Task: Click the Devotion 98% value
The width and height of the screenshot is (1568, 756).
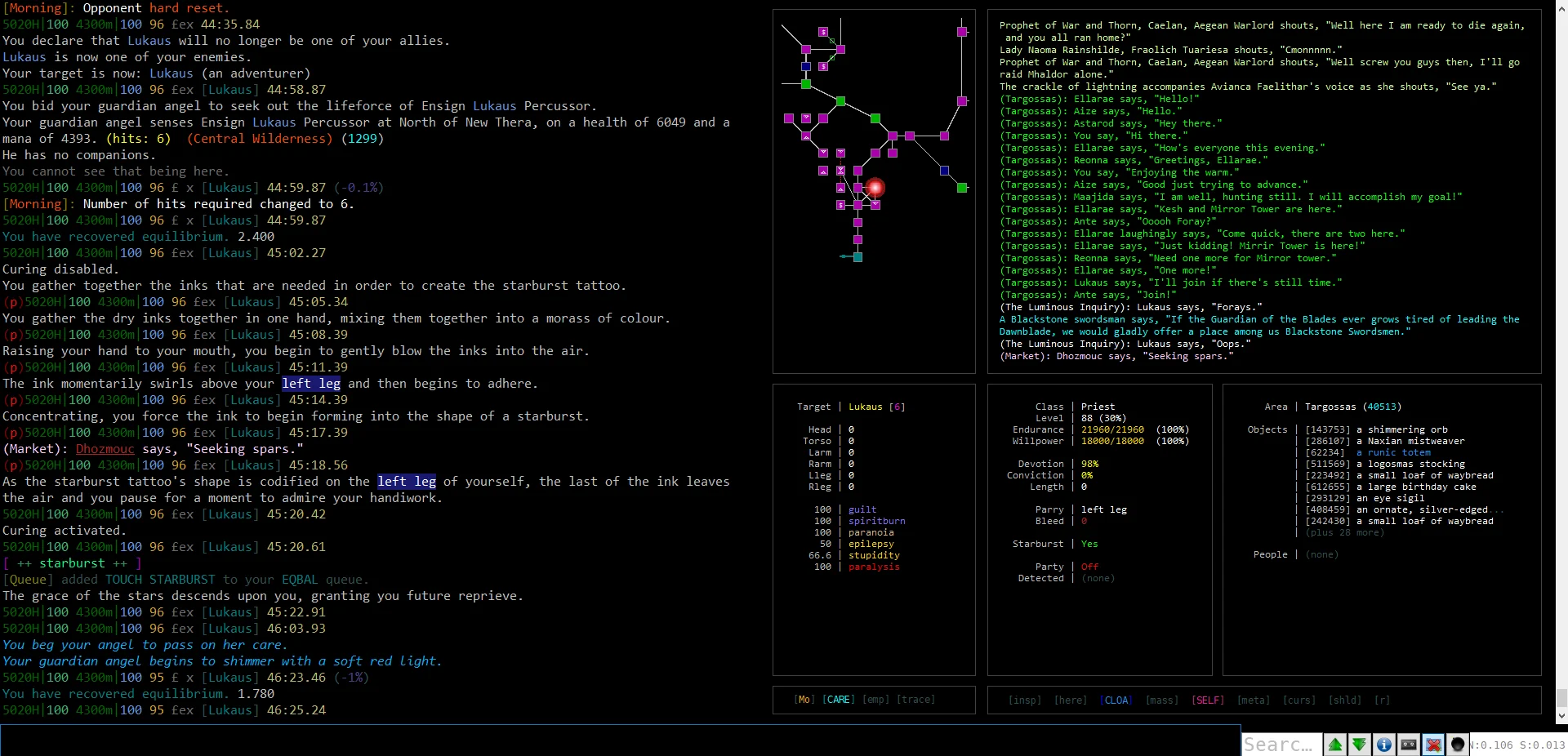Action: coord(1089,464)
